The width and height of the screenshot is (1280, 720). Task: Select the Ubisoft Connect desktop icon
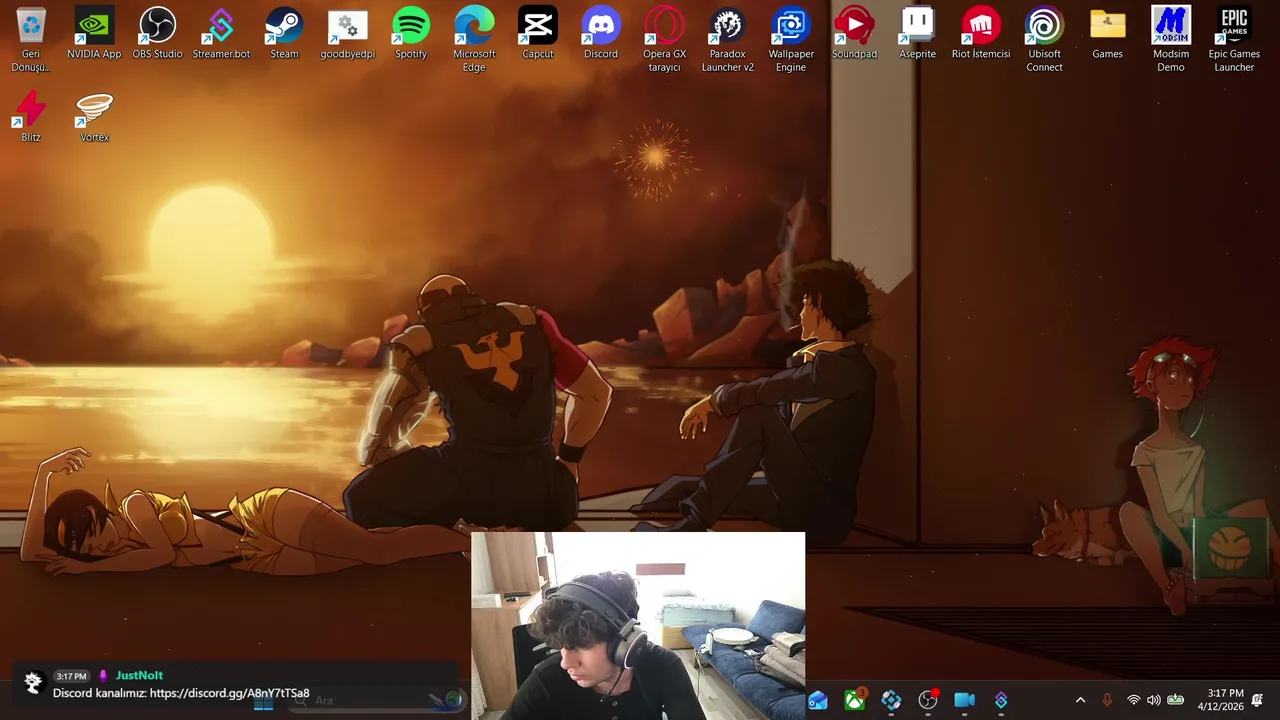pos(1044,40)
